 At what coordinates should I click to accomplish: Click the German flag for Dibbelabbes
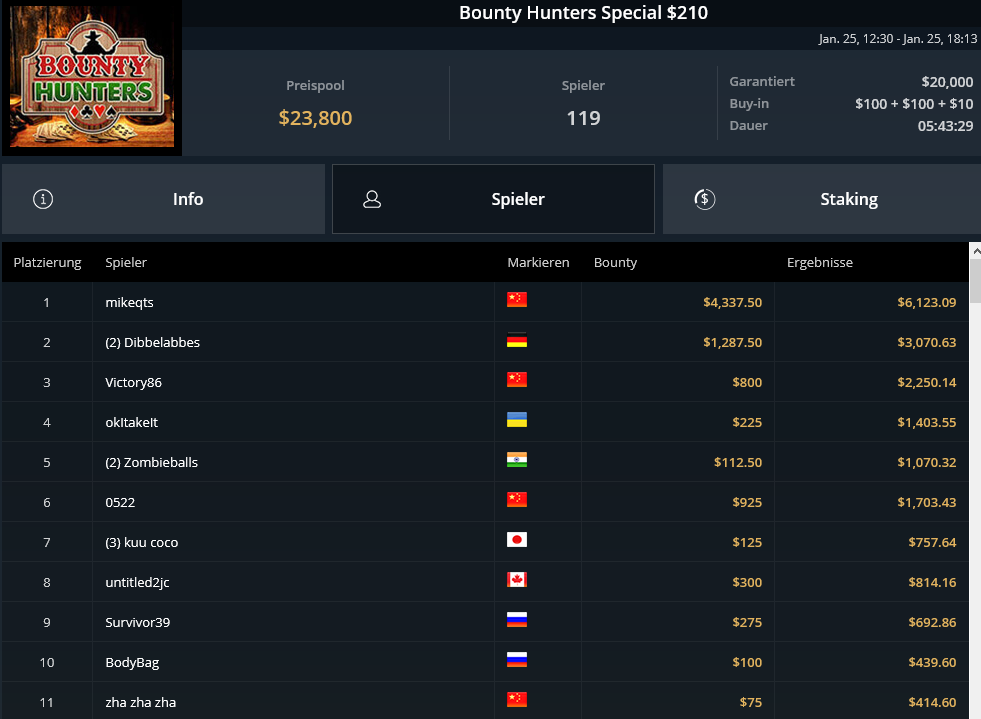(517, 341)
